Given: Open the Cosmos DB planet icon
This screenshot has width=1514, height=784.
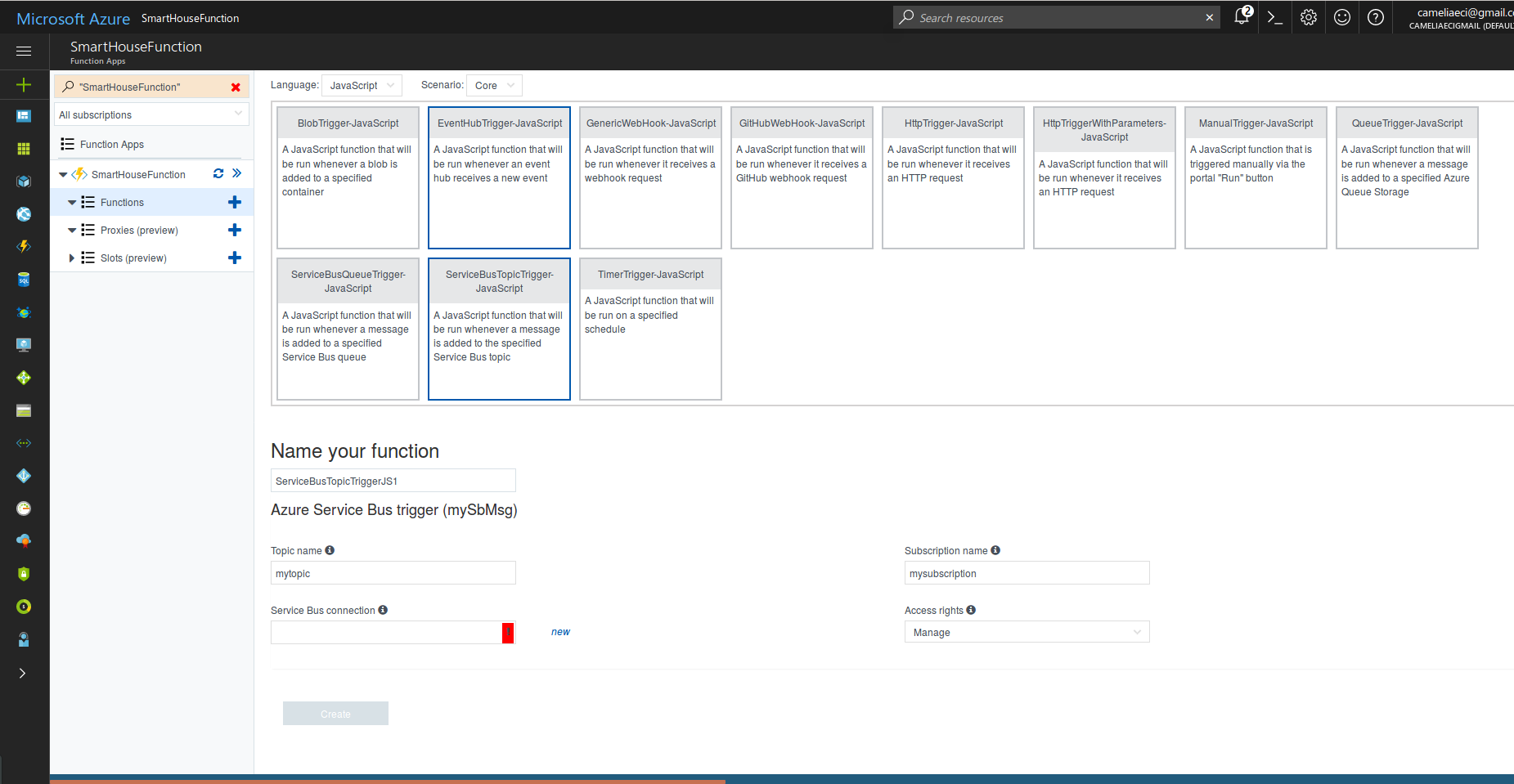Looking at the screenshot, I should tap(24, 312).
